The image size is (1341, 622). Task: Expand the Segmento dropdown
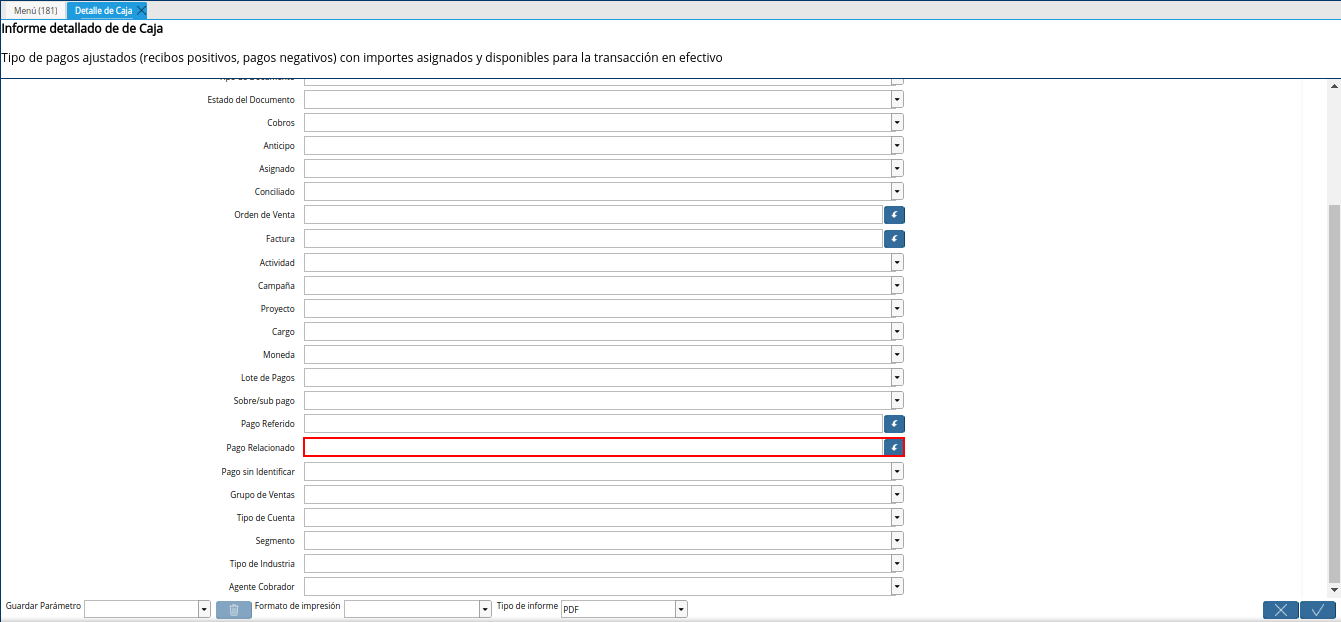coord(897,540)
